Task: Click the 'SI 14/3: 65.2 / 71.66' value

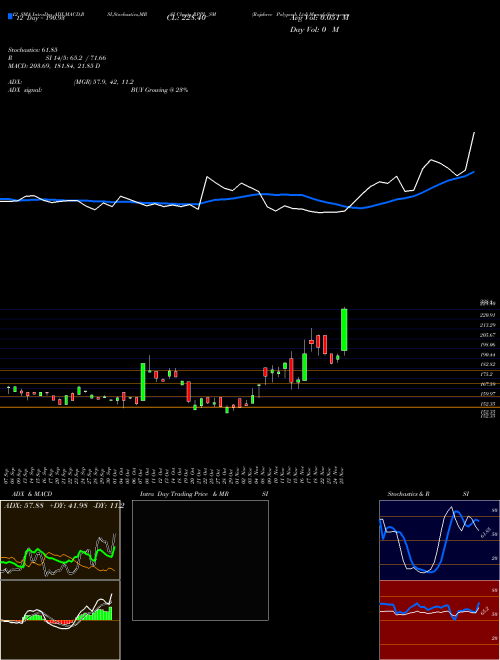Action: coord(76,58)
